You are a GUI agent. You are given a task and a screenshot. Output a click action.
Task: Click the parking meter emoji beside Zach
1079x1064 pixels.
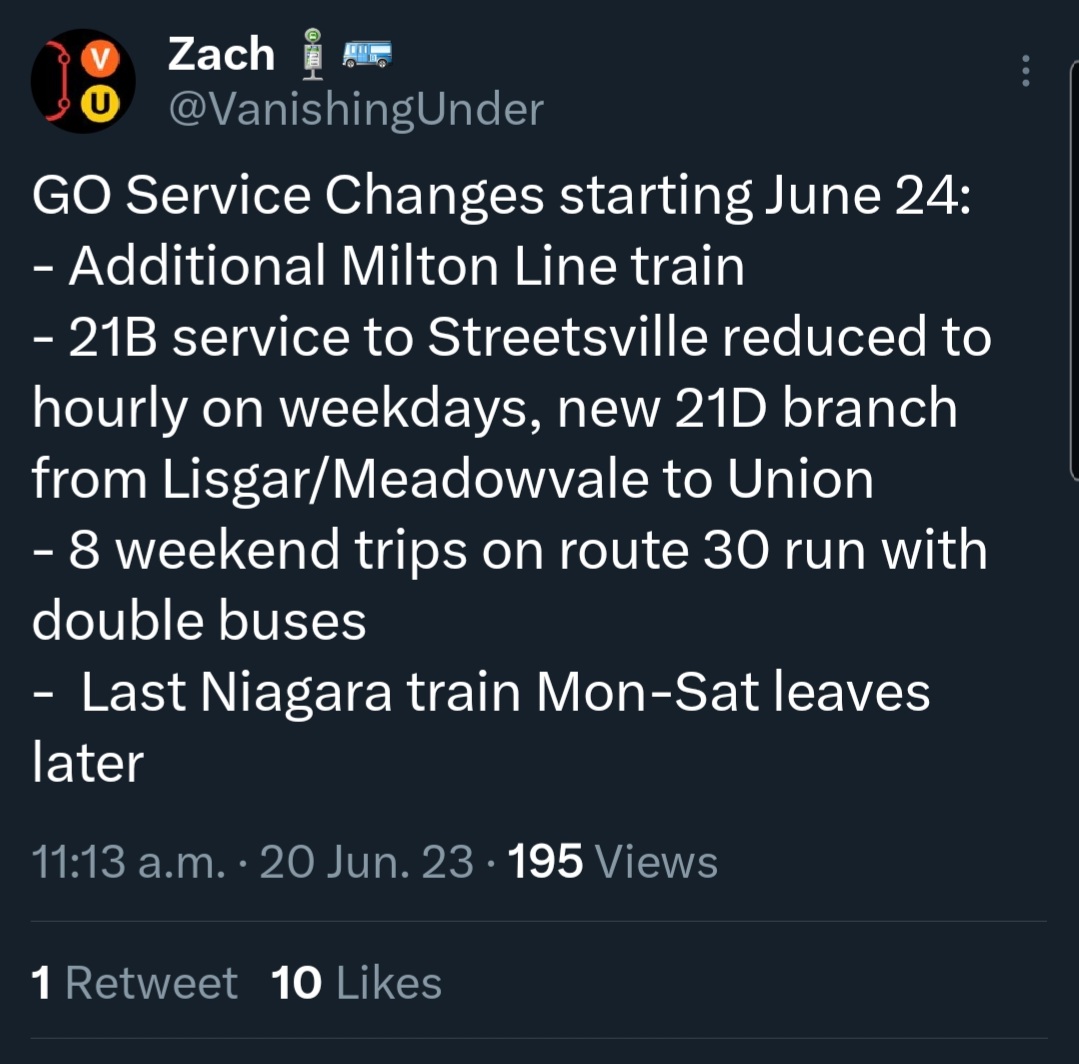pyautogui.click(x=315, y=53)
